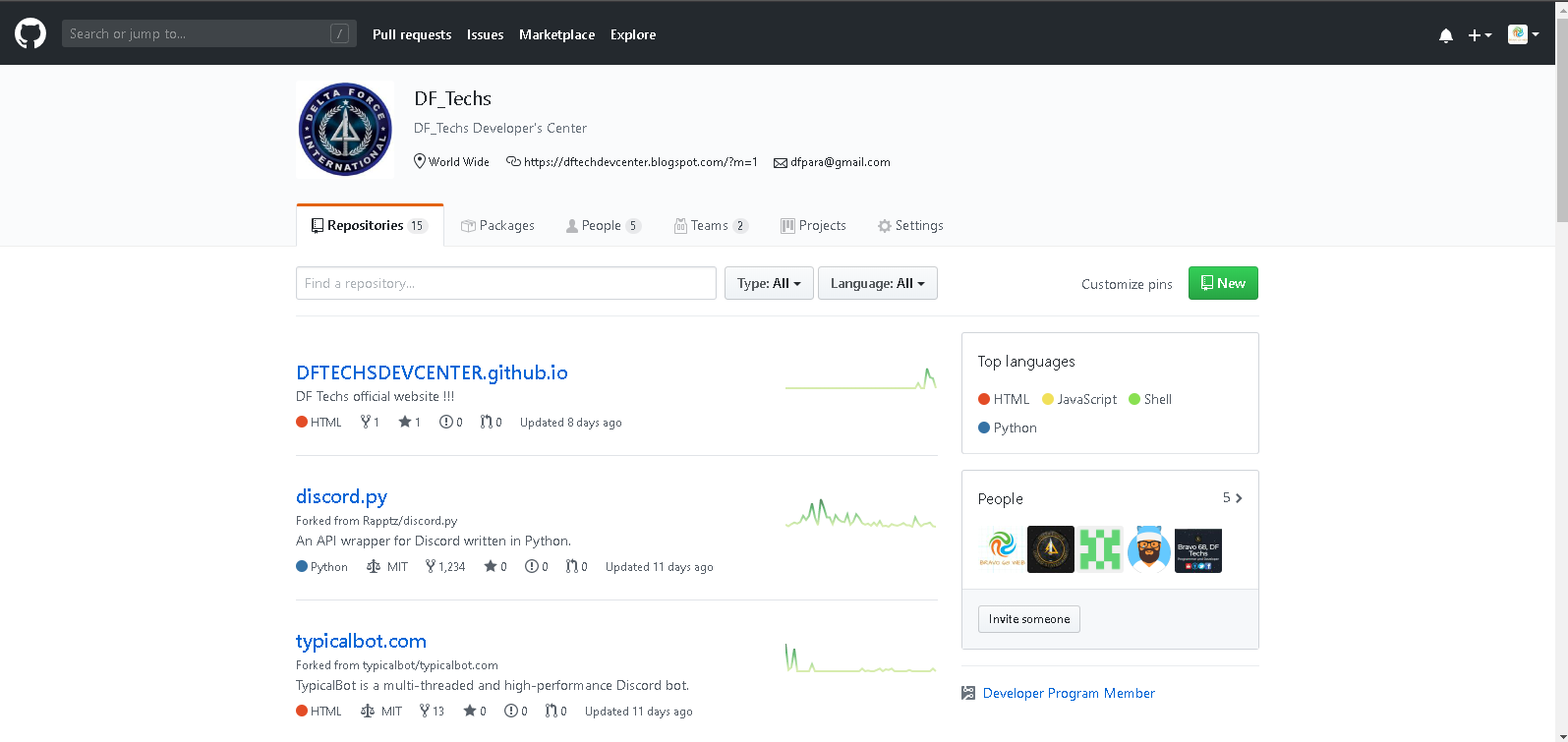
Task: Click the MIT license icon for typicalbot.com
Action: coord(368,711)
